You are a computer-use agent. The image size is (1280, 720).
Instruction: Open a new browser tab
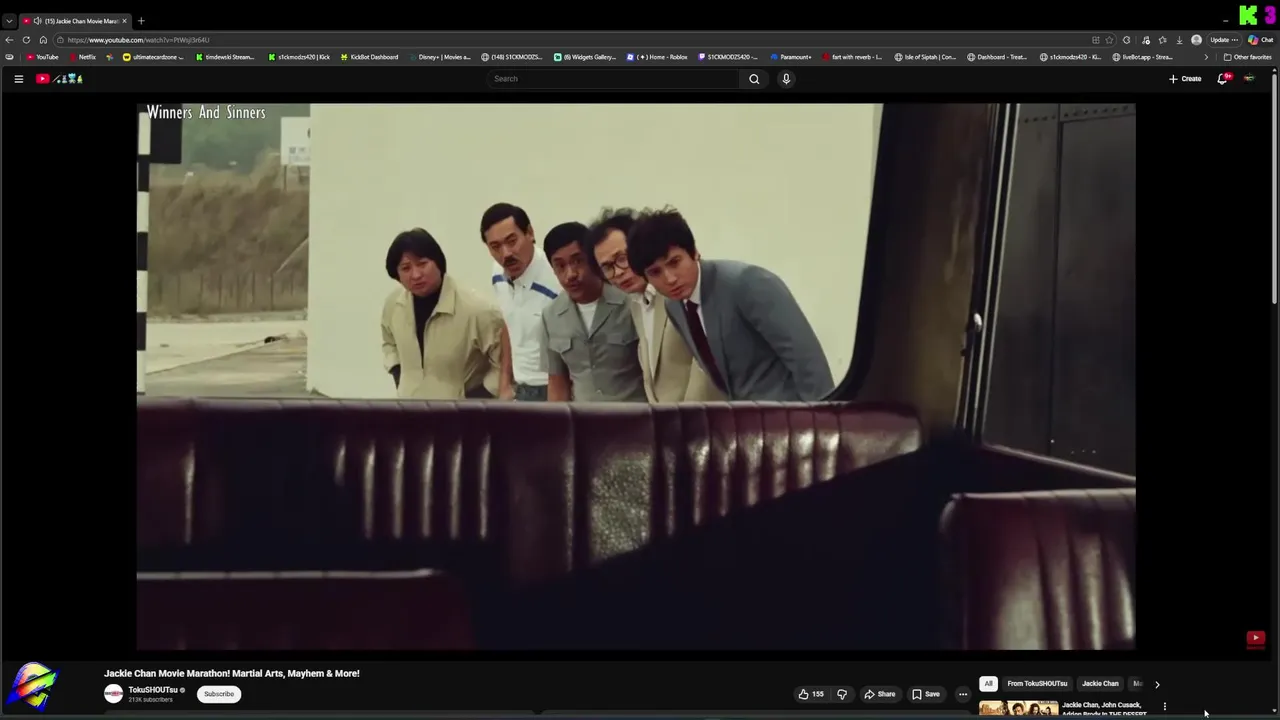(141, 21)
